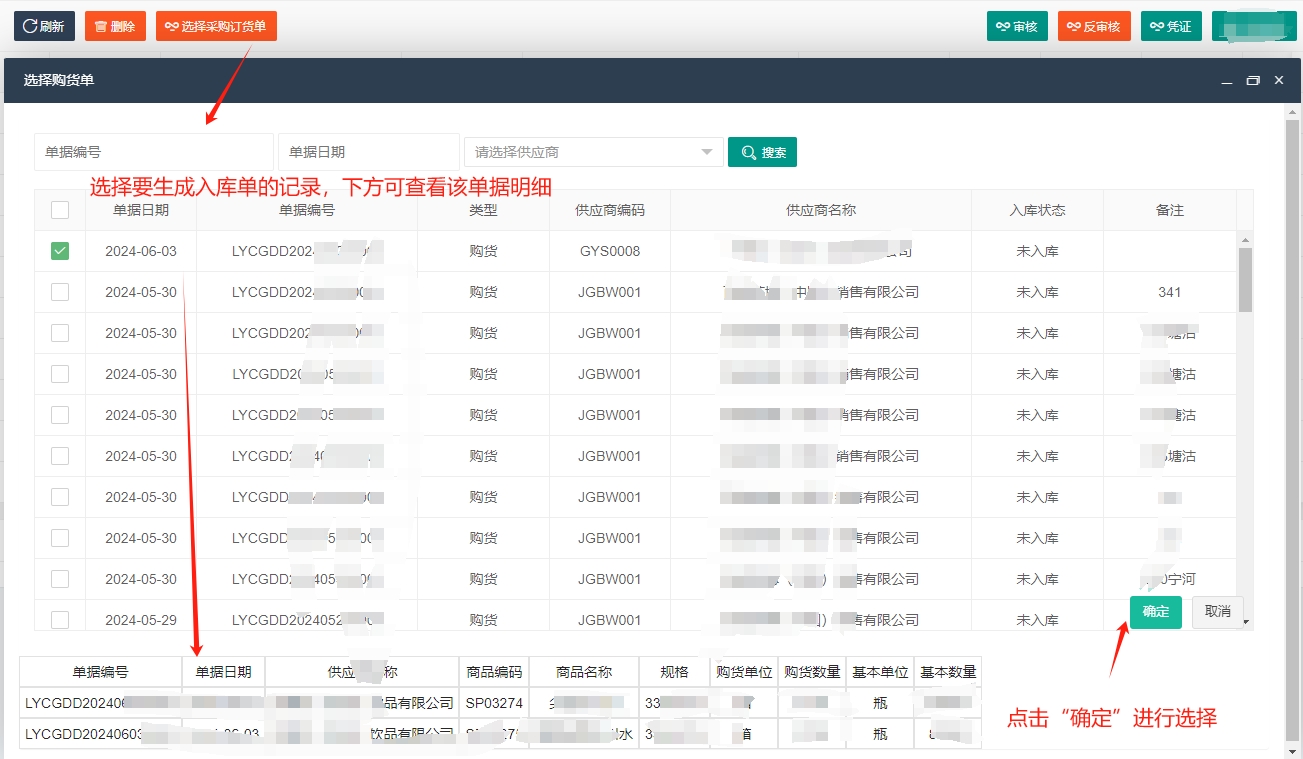Maximize the 选择购货单 dialog
This screenshot has width=1303, height=759.
coord(1253,81)
